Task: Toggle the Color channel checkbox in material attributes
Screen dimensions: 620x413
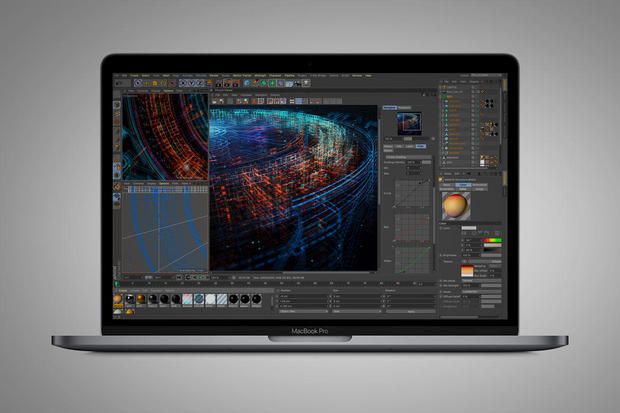Action: click(x=440, y=228)
